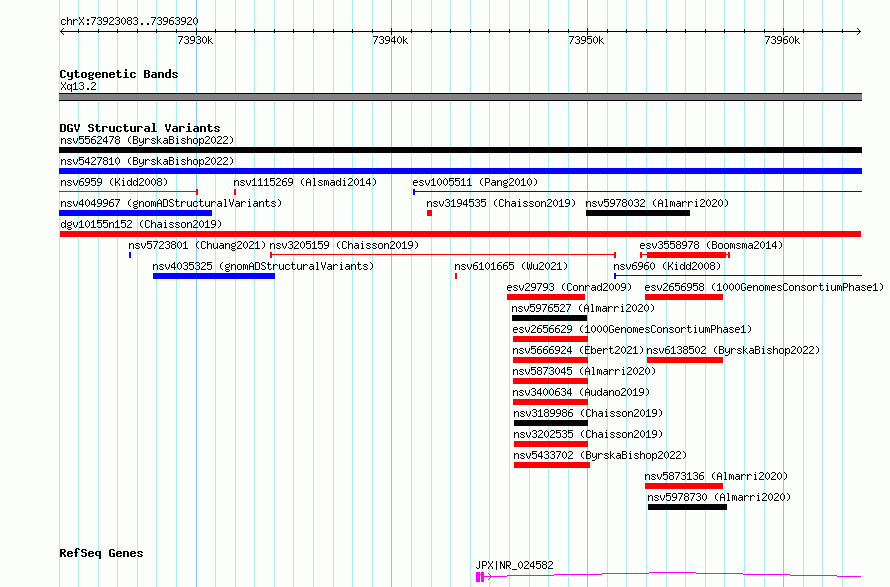Click the nsv3194535 small red marker
The height and width of the screenshot is (587, 890).
click(x=430, y=213)
